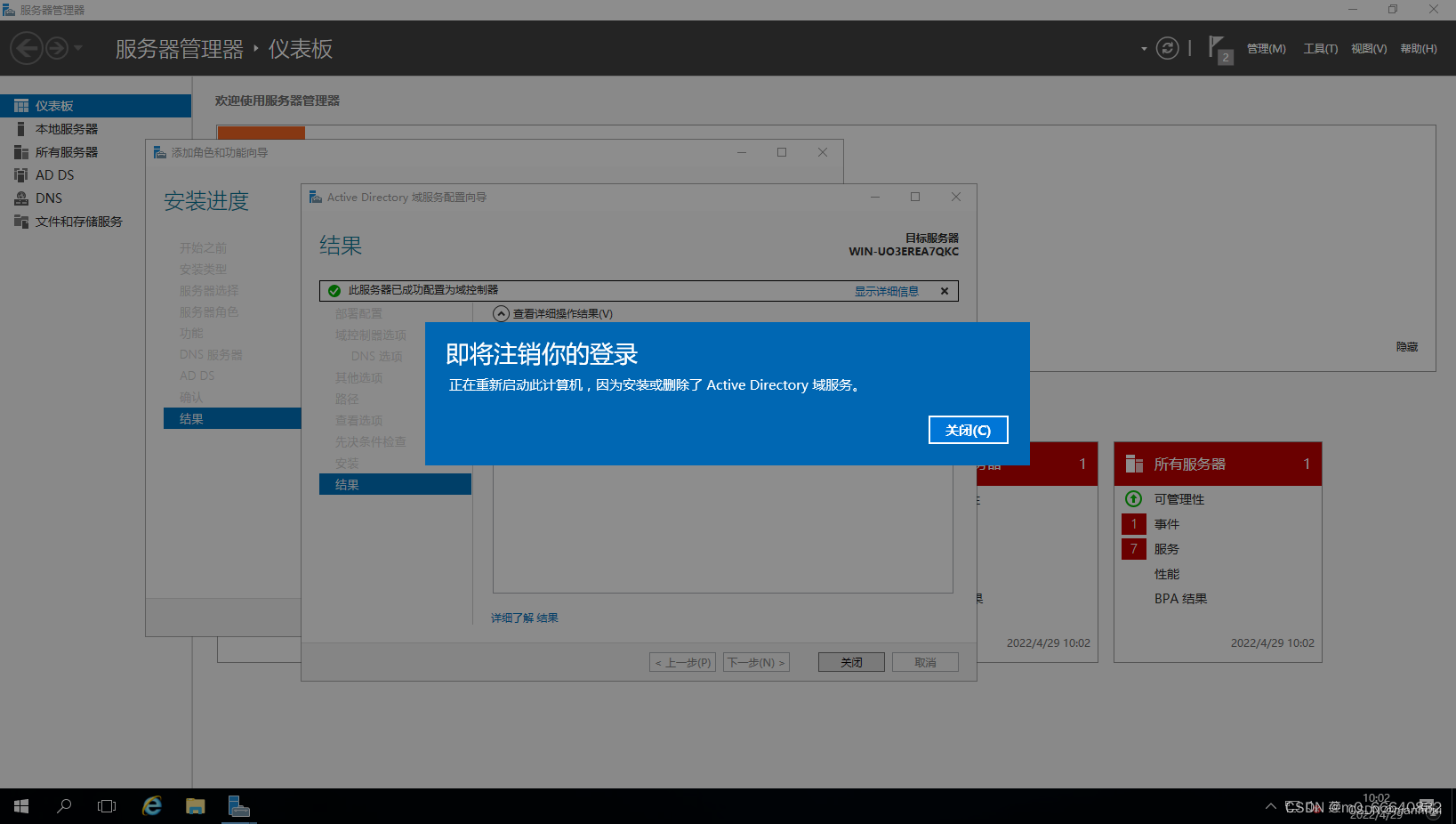Viewport: 1456px width, 824px height.
Task: Click the refresh icon in Server Manager header
Action: click(x=1167, y=48)
